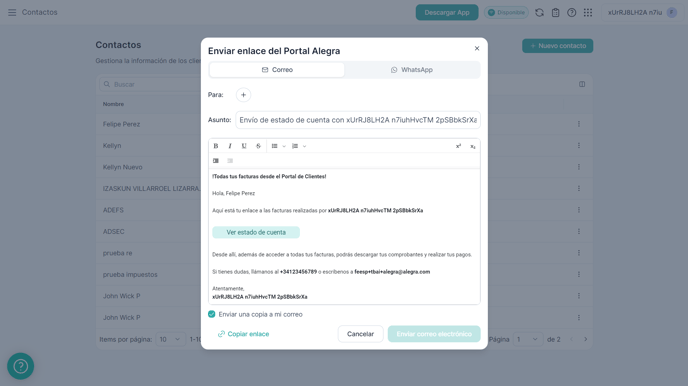Viewport: 688px width, 386px height.
Task: Open the apps grid icon
Action: 588,13
